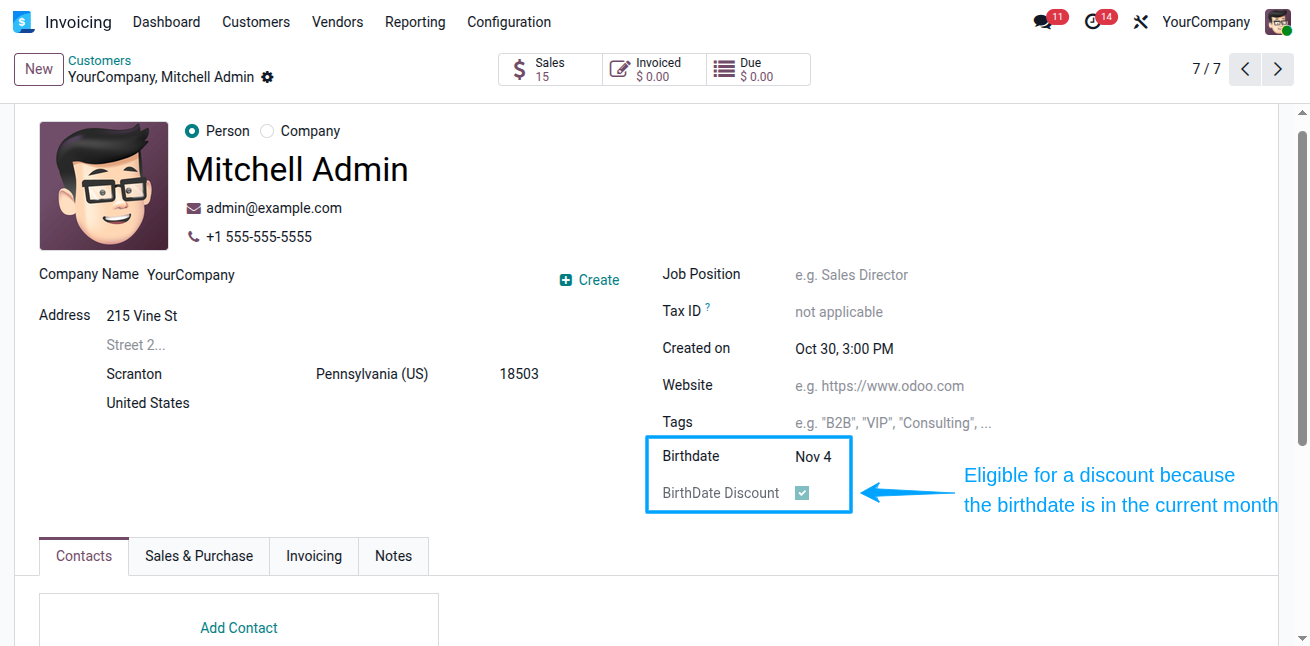Switch to the Contacts tab
This screenshot has width=1310, height=646.
click(84, 556)
